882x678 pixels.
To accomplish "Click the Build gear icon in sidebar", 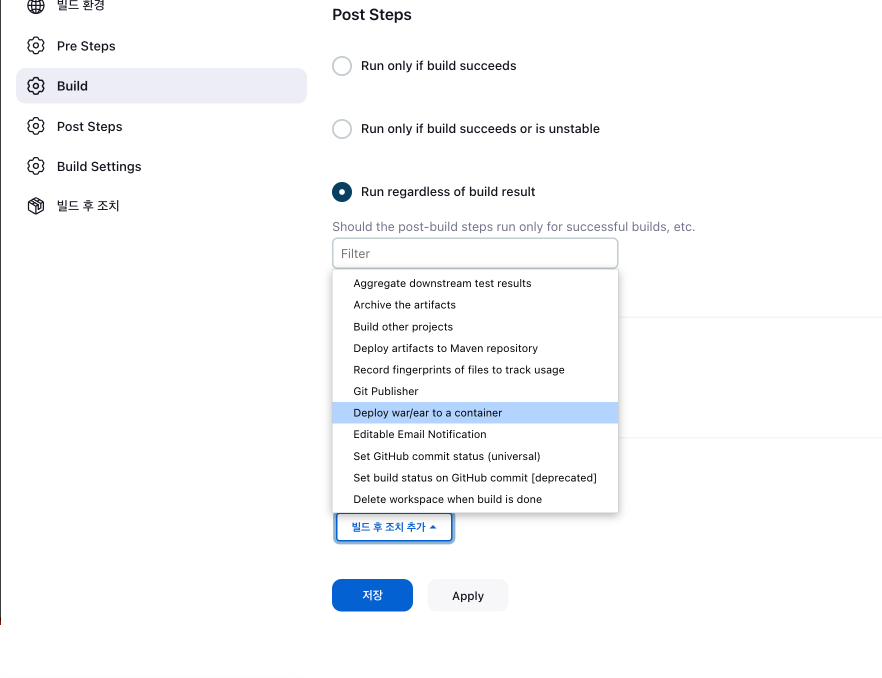I will tap(36, 86).
